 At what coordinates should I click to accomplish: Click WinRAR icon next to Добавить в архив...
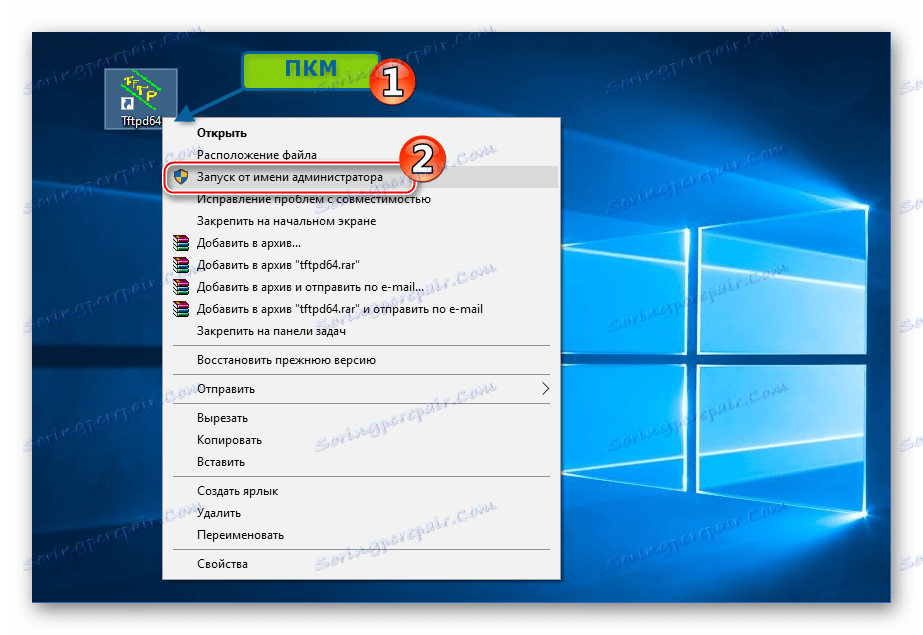coord(181,242)
